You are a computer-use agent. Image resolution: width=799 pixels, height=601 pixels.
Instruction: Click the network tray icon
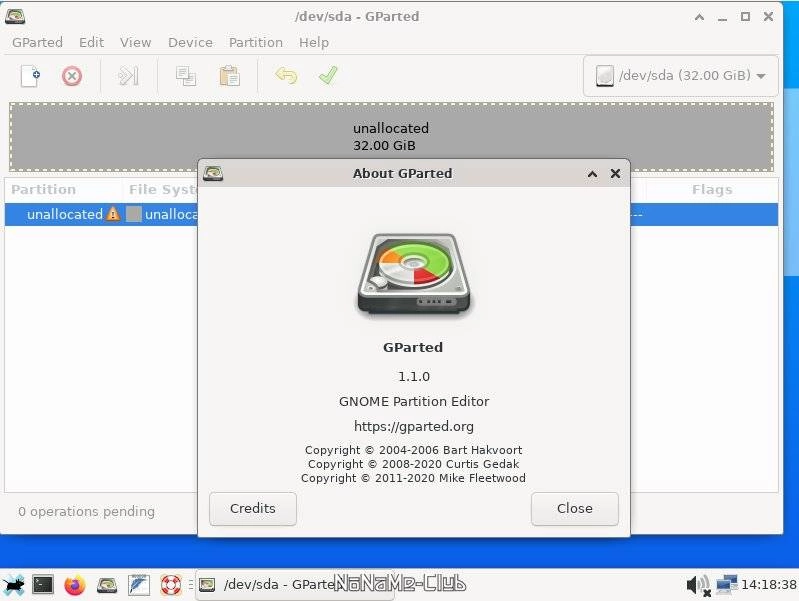[x=727, y=585]
